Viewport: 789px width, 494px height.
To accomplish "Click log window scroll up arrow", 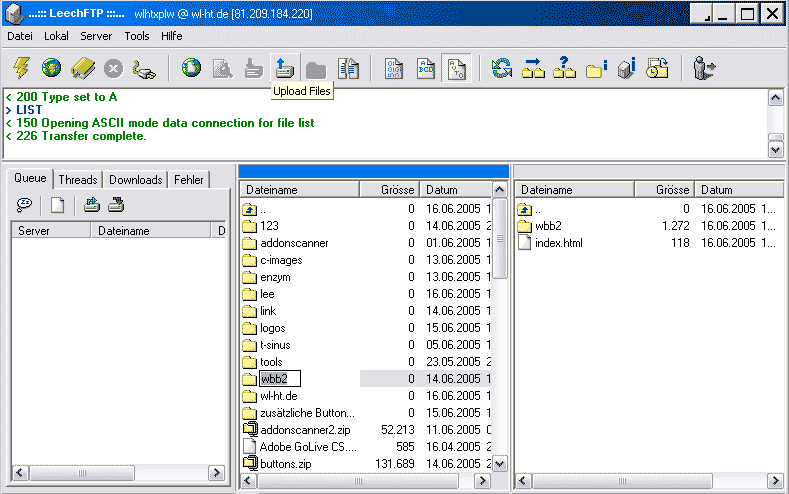I will click(x=775, y=98).
